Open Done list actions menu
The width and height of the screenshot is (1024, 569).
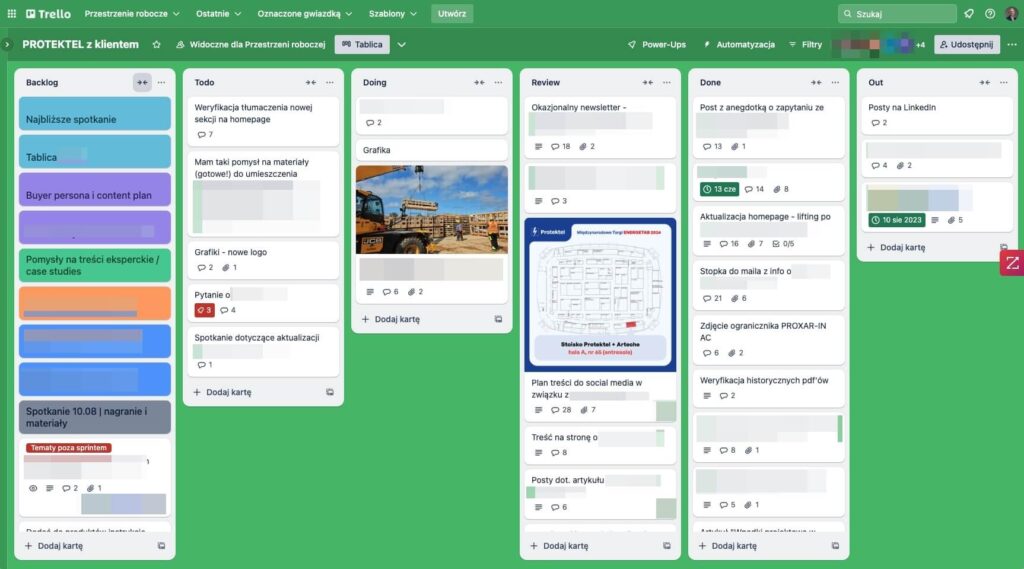(x=835, y=82)
